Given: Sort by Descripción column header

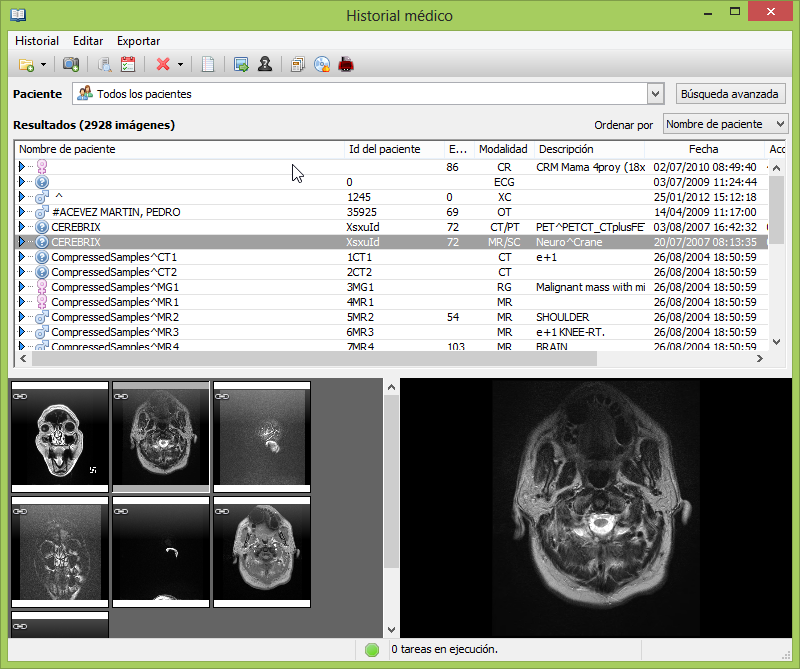Looking at the screenshot, I should point(589,149).
